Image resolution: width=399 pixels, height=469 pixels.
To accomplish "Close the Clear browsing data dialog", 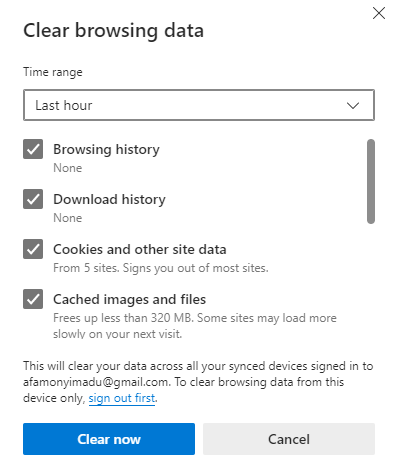I will click(x=379, y=14).
